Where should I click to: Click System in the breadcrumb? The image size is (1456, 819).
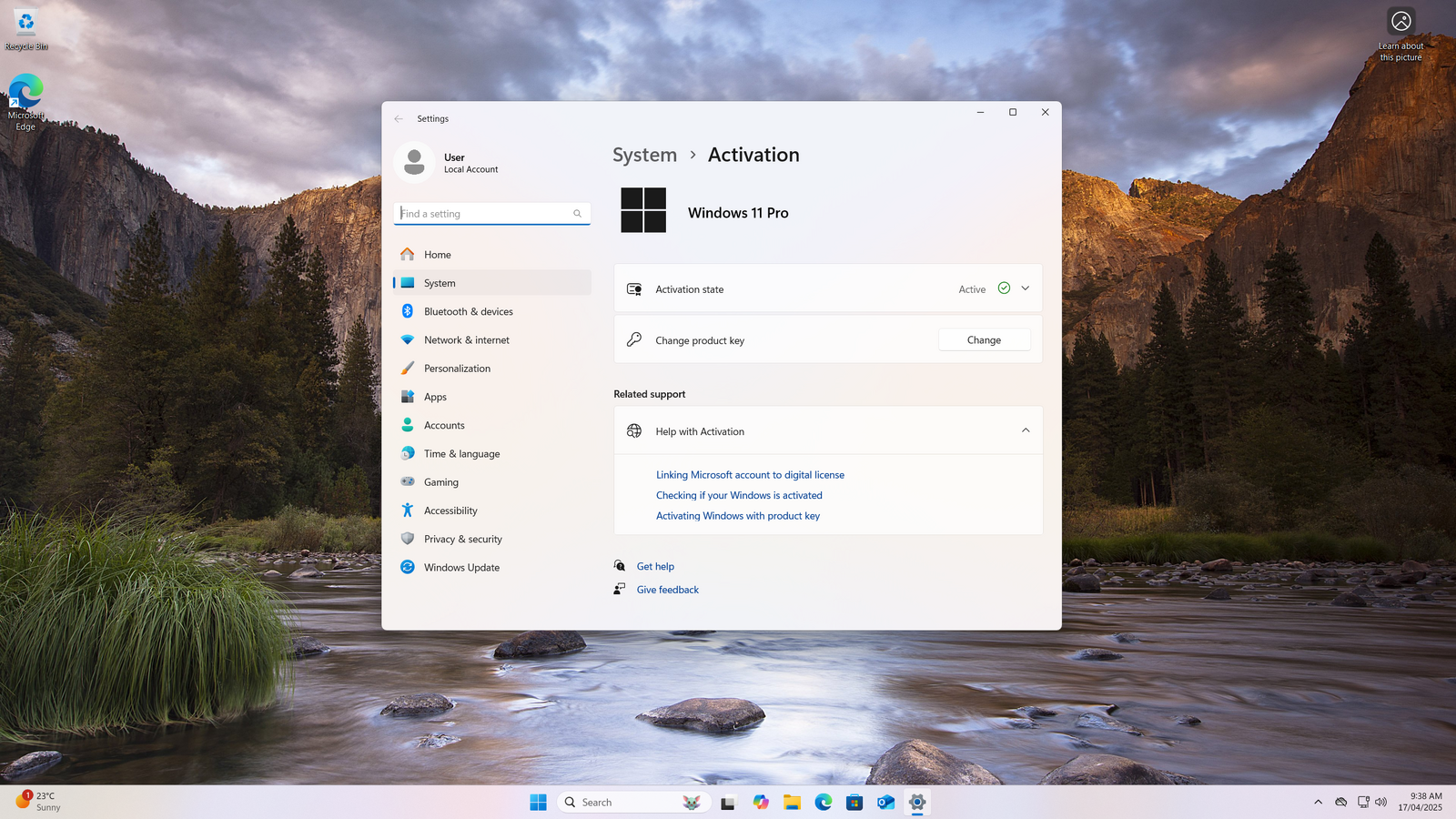click(x=645, y=155)
